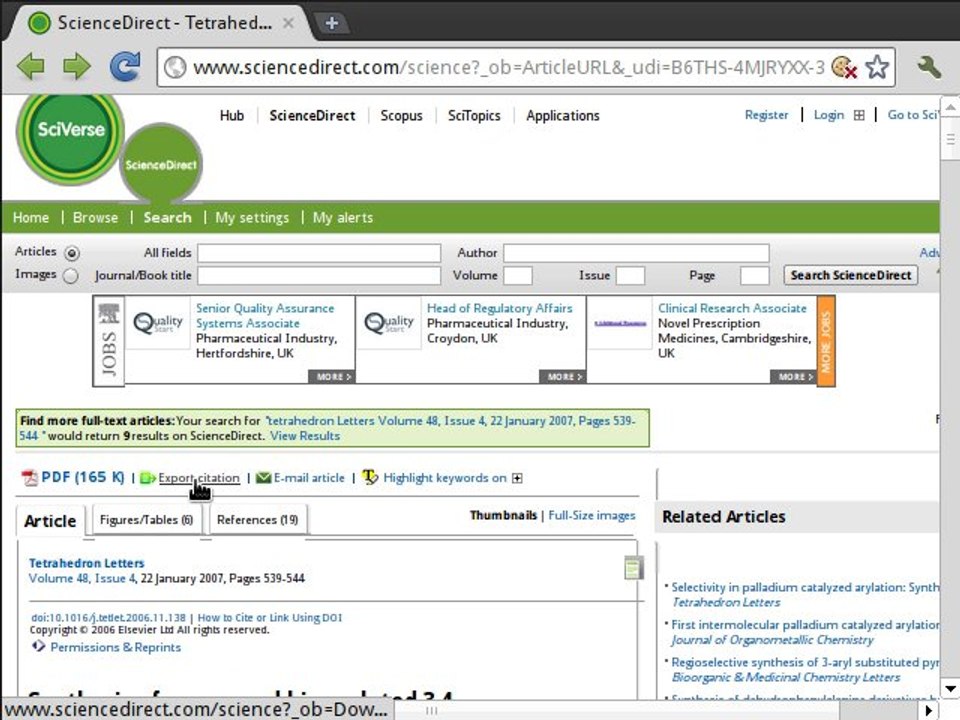The width and height of the screenshot is (960, 720).
Task: Click the Search ScienceDirect button
Action: pos(851,276)
